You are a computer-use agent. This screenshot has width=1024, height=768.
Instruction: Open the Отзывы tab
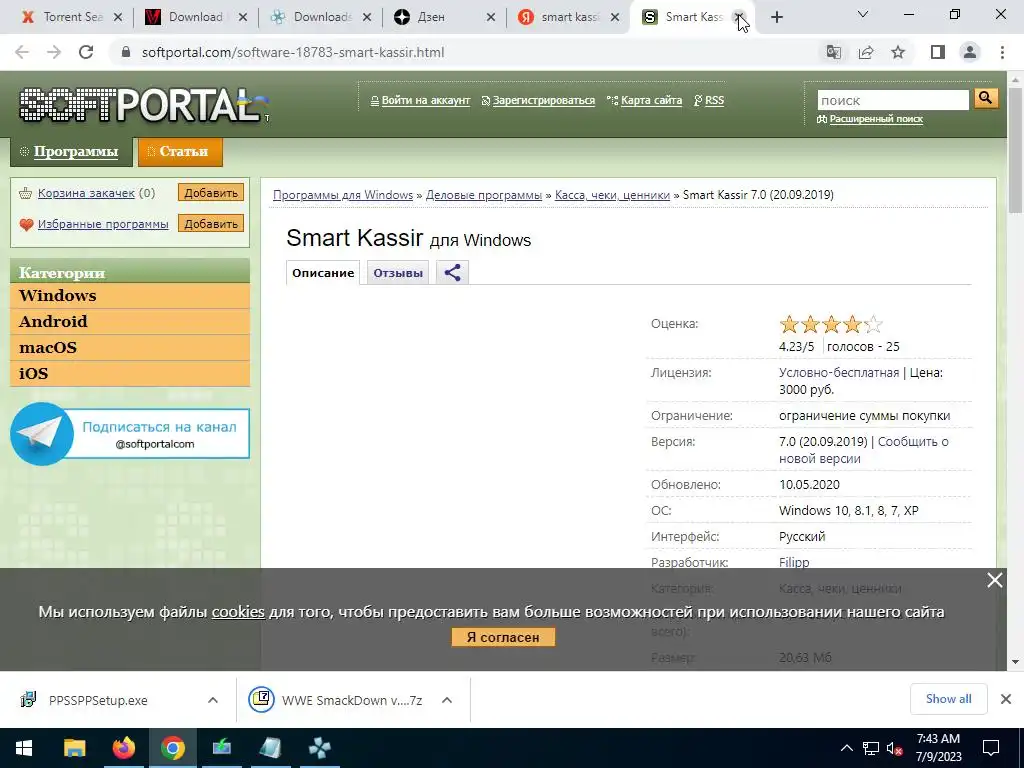398,273
